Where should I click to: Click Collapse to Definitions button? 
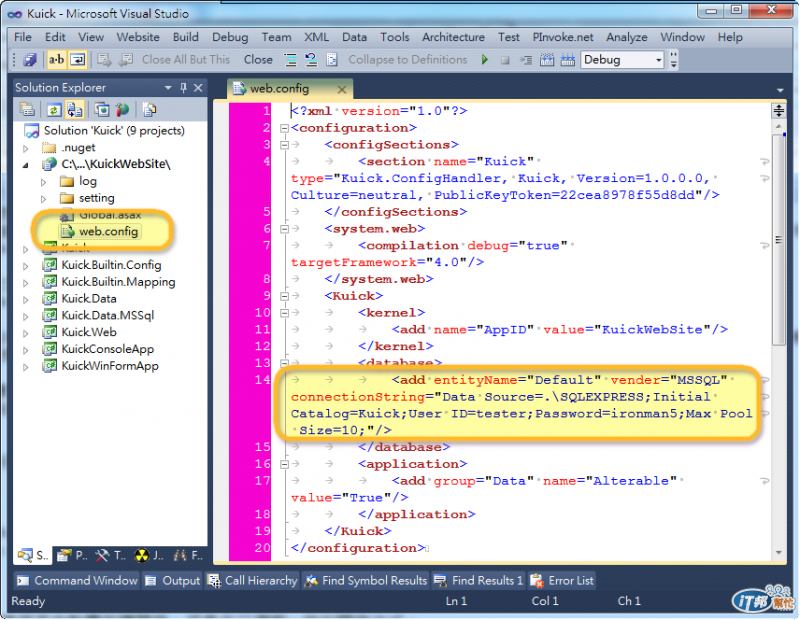pos(408,60)
